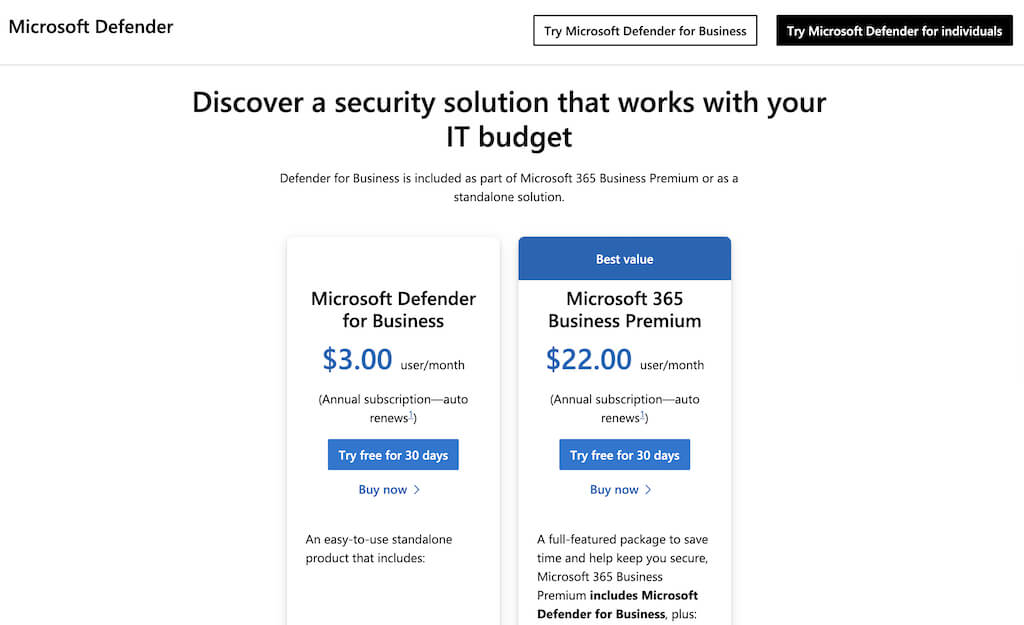This screenshot has width=1024, height=625.
Task: Click the easy-to-use standalone product description
Action: tap(379, 548)
